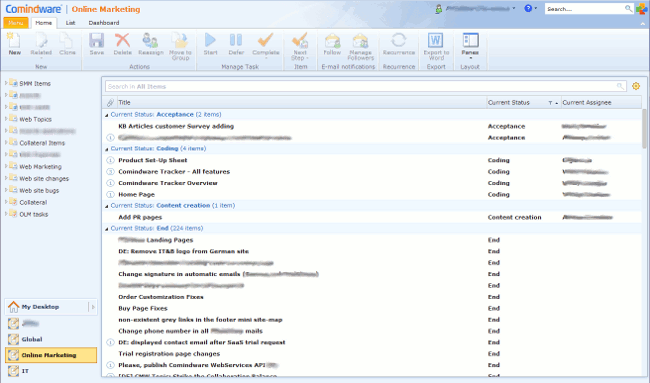This screenshot has height=383, width=650.
Task: Open list settings gear icon
Action: (x=636, y=86)
